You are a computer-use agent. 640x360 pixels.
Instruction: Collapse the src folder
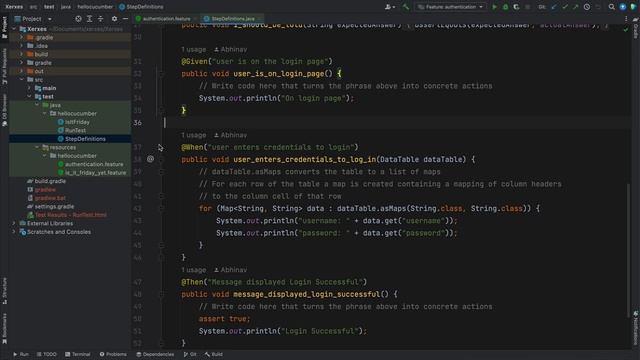tap(22, 80)
